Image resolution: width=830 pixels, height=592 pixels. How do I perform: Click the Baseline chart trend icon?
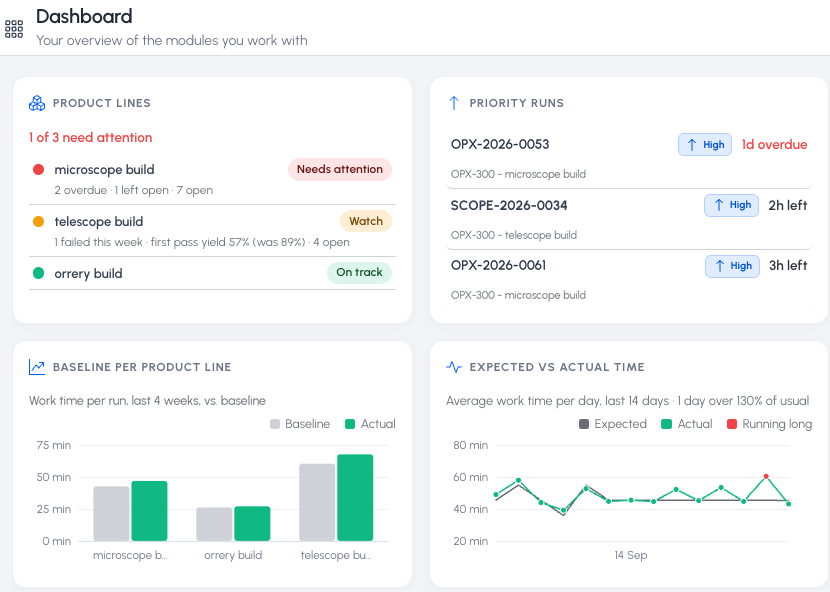(37, 367)
